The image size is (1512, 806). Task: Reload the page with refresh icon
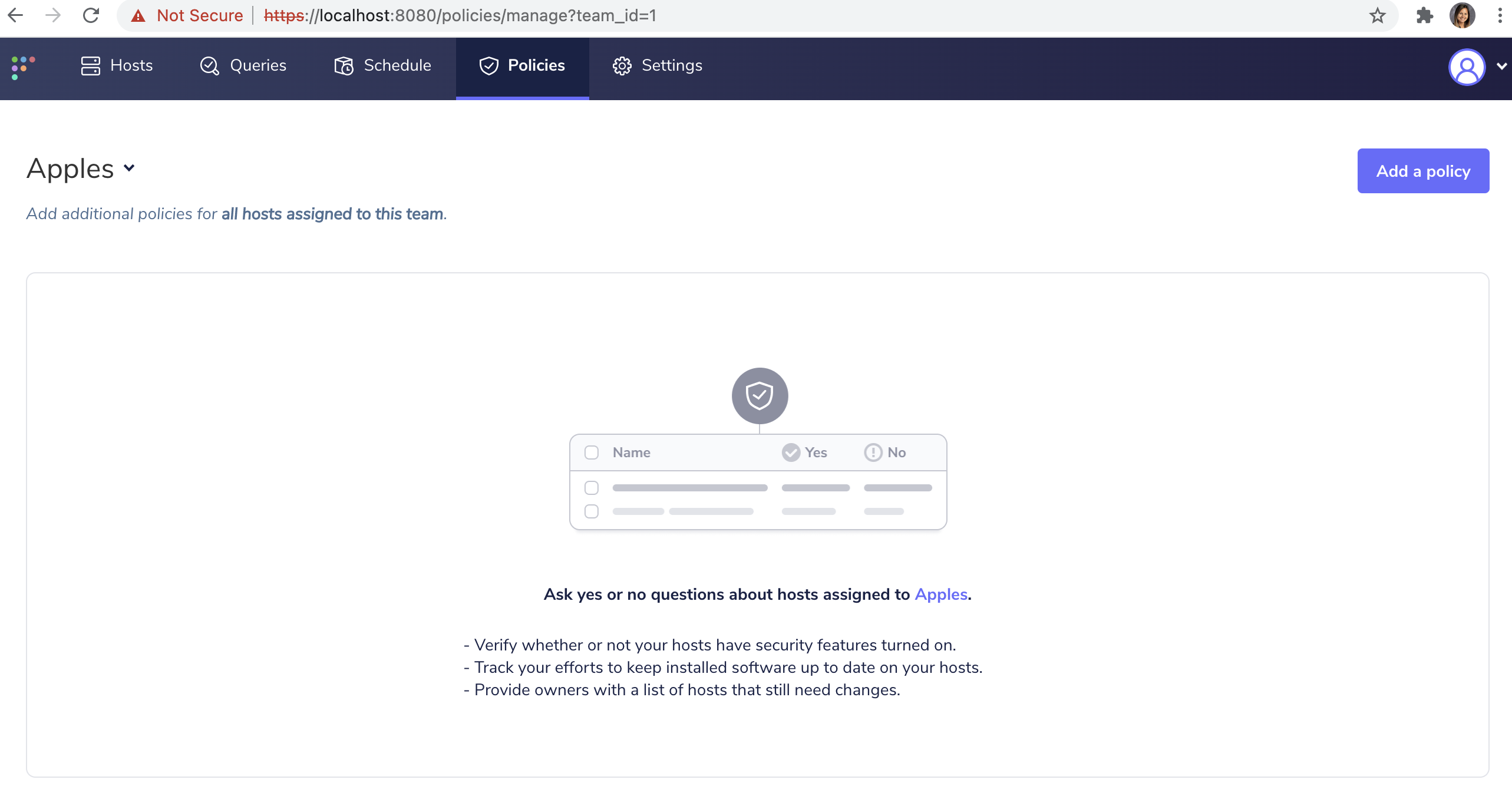[x=91, y=15]
